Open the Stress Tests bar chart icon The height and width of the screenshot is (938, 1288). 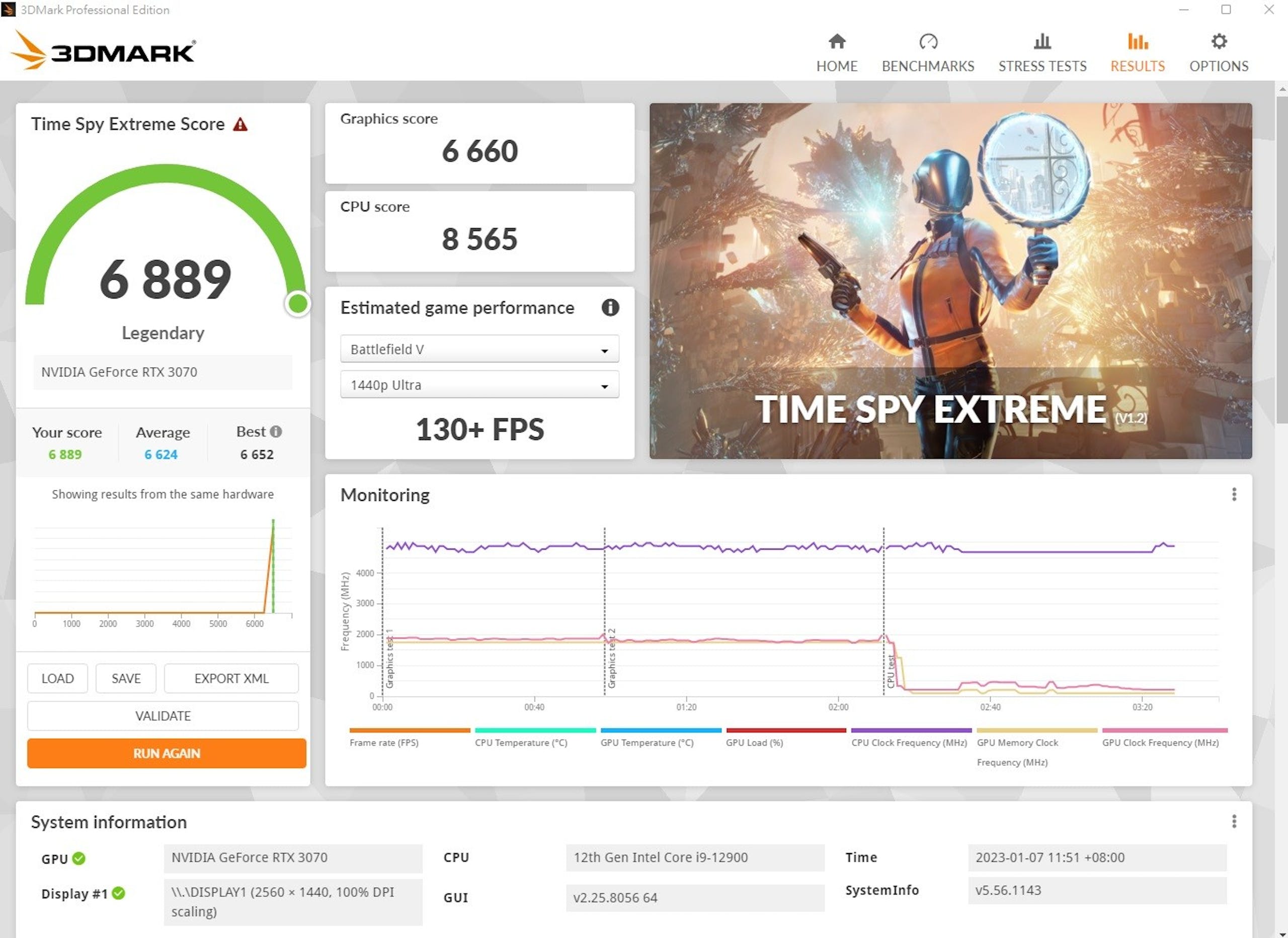[x=1042, y=41]
